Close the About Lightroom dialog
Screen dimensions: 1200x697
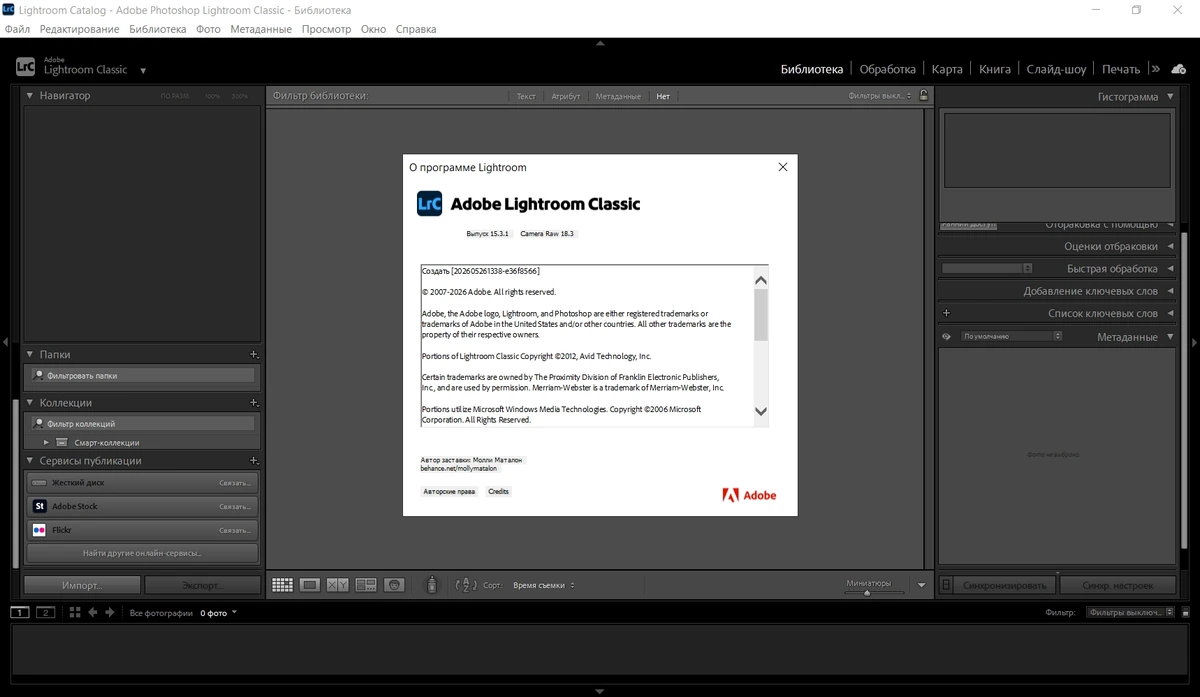click(x=783, y=167)
